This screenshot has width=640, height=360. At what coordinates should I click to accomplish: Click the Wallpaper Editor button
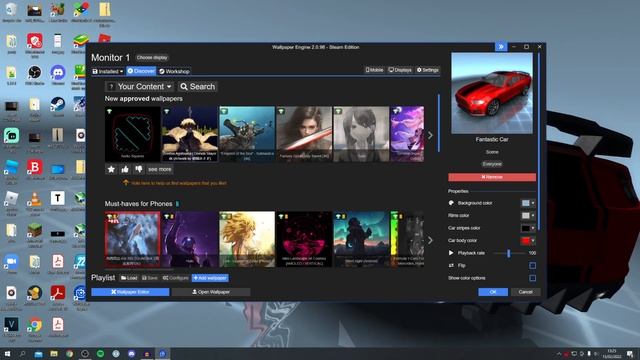click(130, 292)
